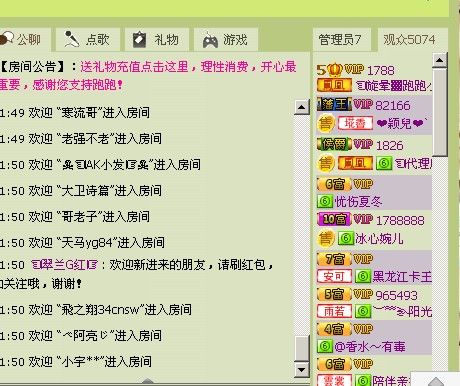Click the user list scroll up arrow
Image resolution: width=460 pixels, height=386 pixels.
440,60
